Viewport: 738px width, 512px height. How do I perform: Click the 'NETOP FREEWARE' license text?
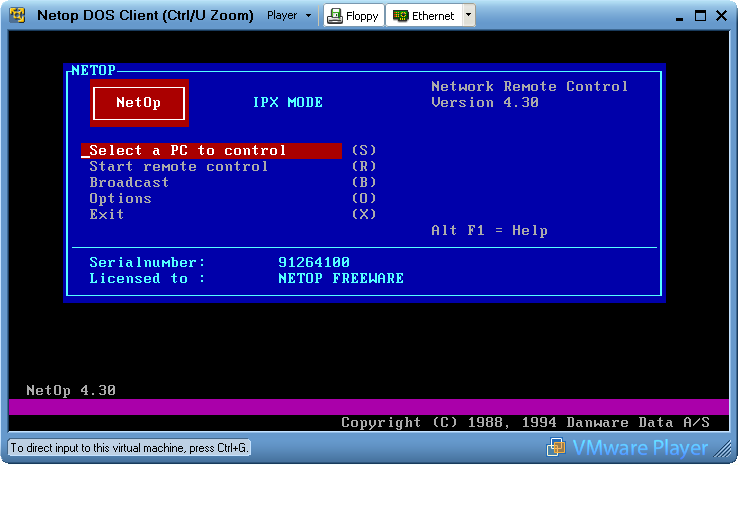[341, 279]
